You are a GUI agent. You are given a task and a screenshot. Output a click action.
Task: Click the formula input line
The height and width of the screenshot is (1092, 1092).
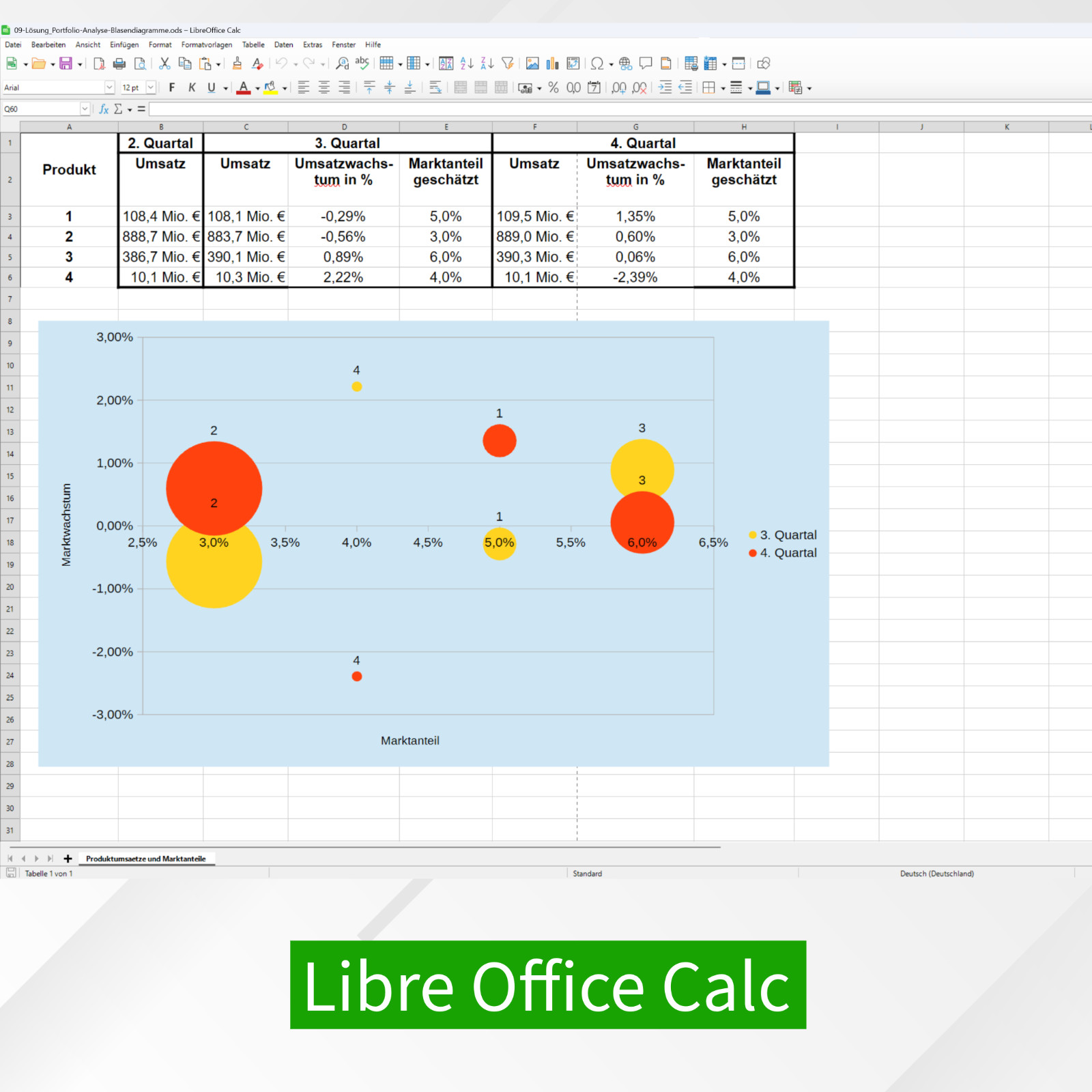[620, 109]
